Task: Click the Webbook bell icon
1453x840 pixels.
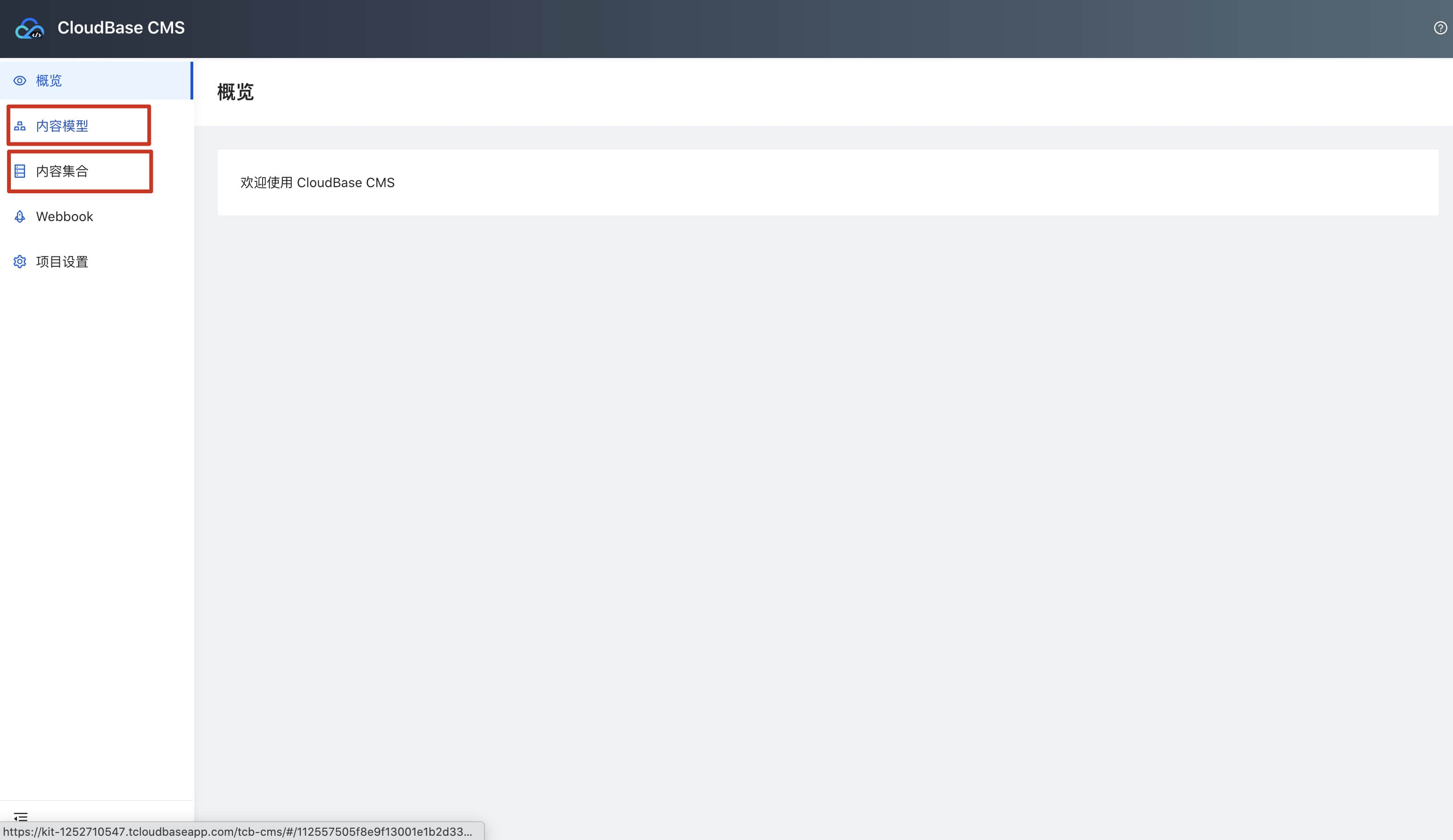Action: (x=20, y=216)
